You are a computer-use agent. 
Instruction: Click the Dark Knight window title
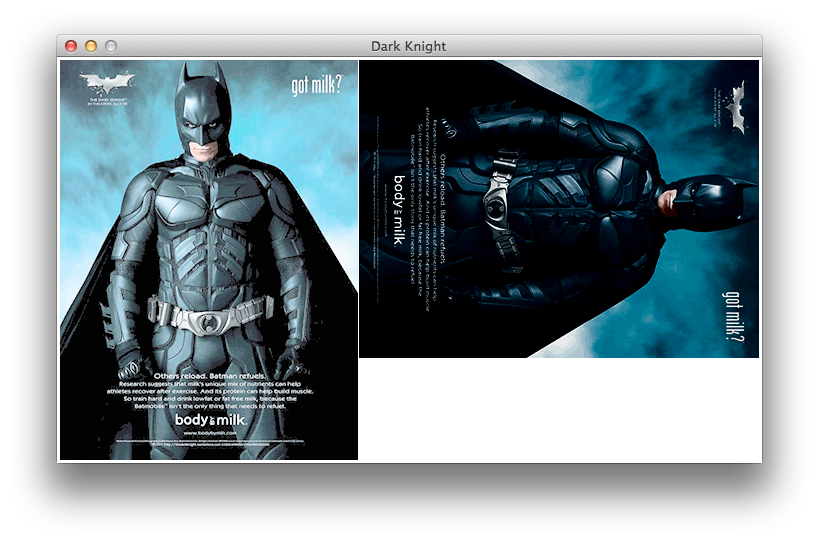(408, 46)
